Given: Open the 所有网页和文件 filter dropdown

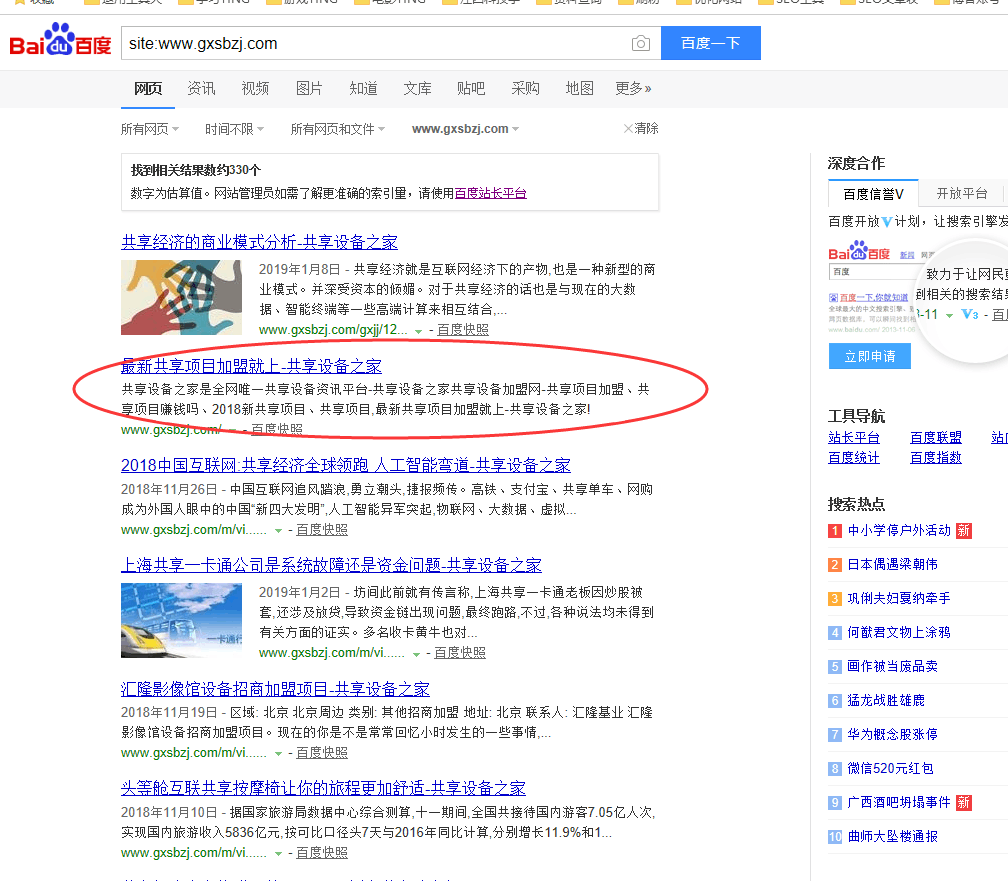Looking at the screenshot, I should pos(338,129).
